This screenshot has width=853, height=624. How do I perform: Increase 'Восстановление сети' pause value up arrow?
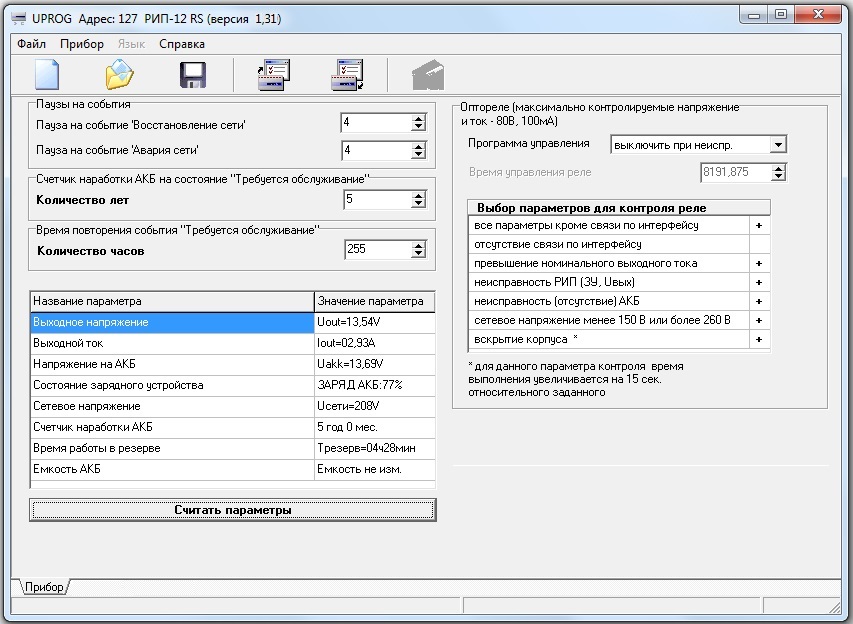tap(418, 119)
